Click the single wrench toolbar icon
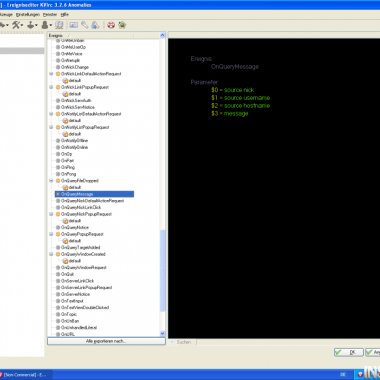The height and width of the screenshot is (380, 380). (x=84, y=25)
